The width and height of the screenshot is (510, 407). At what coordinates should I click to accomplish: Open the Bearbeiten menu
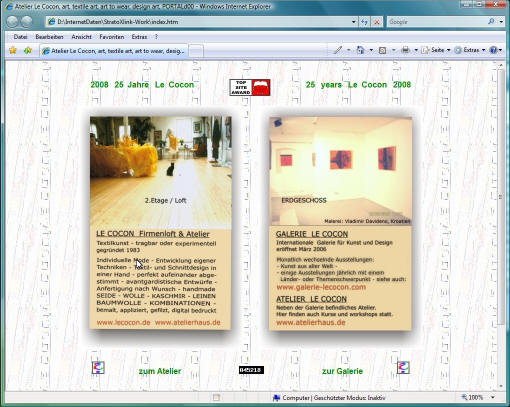[x=49, y=37]
